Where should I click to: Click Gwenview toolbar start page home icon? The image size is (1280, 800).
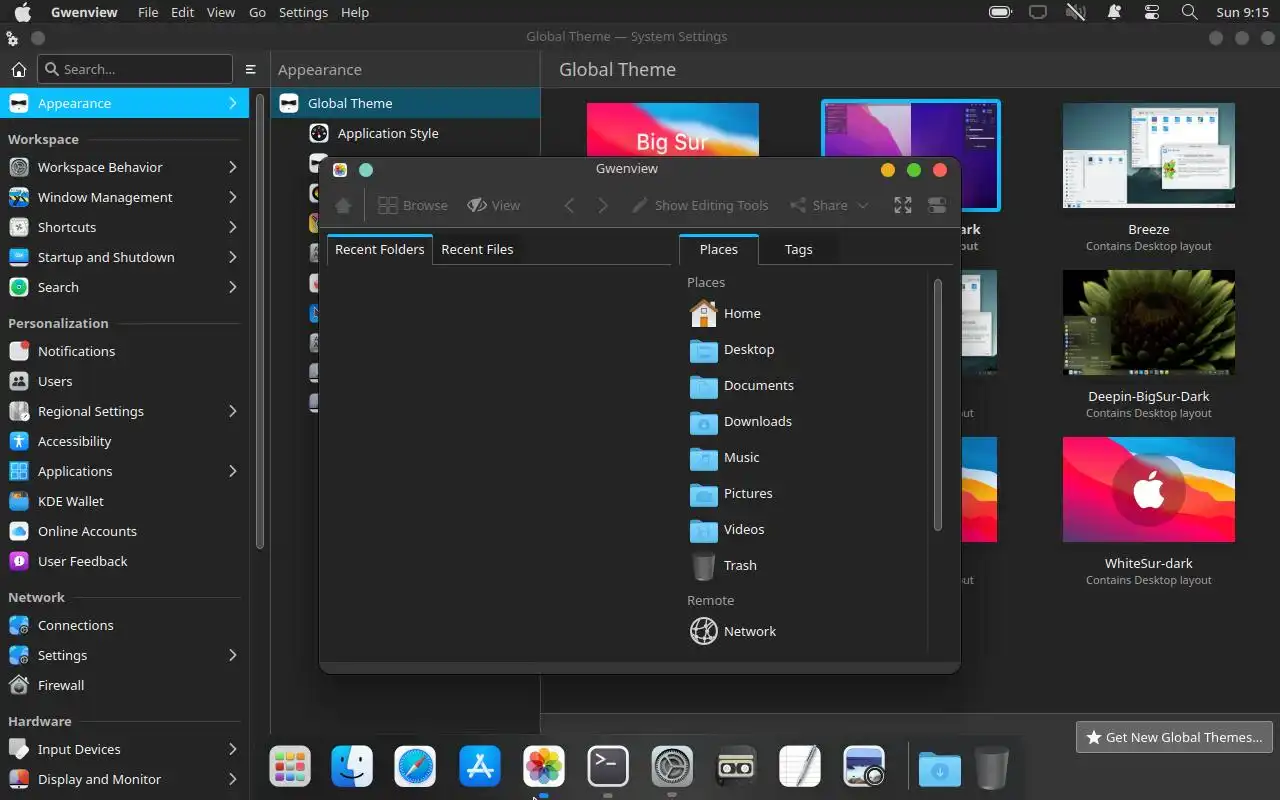click(x=343, y=205)
